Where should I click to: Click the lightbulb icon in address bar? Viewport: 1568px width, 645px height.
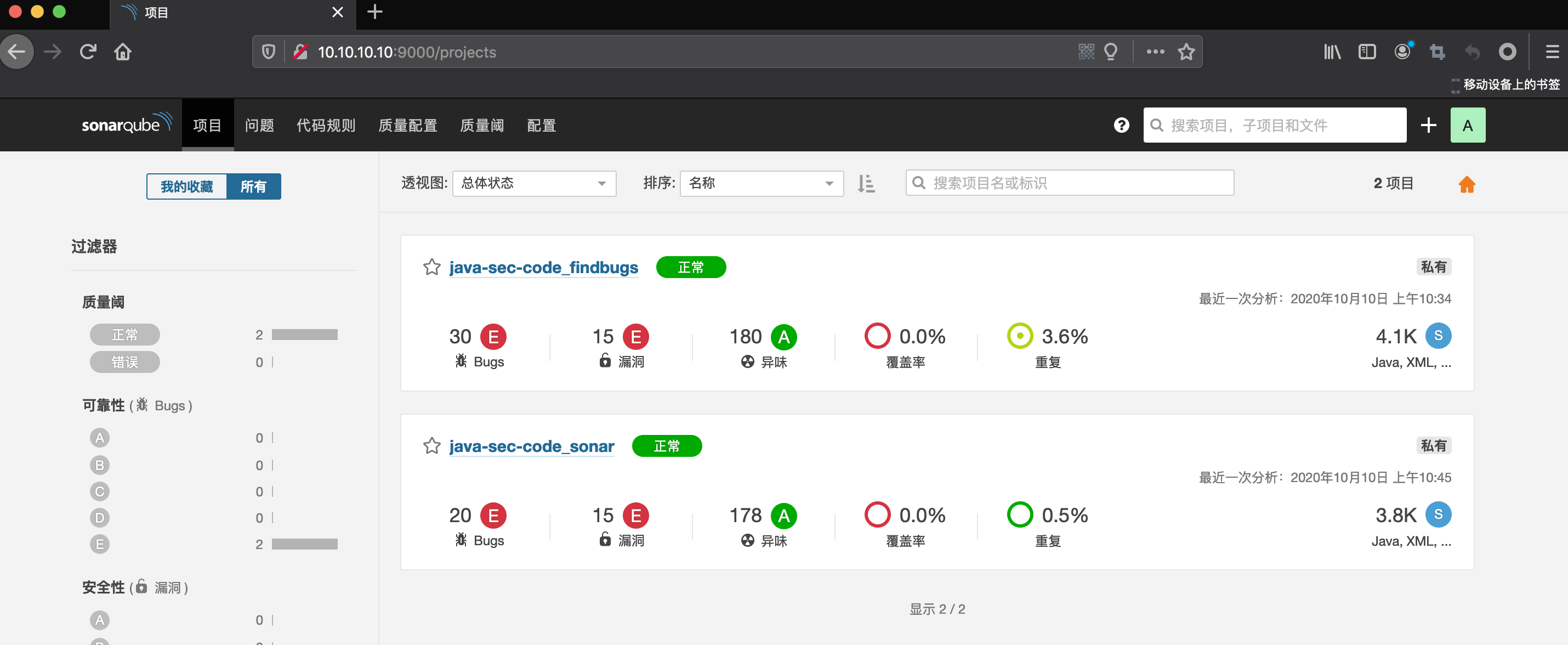tap(1110, 52)
